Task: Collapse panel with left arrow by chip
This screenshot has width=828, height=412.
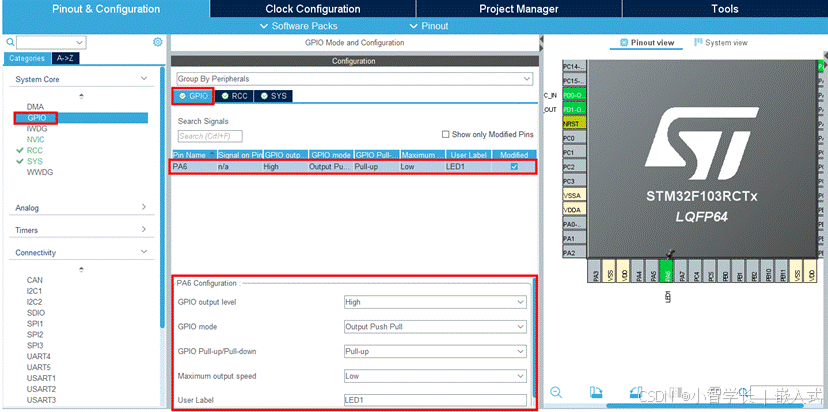Action: pos(541,40)
